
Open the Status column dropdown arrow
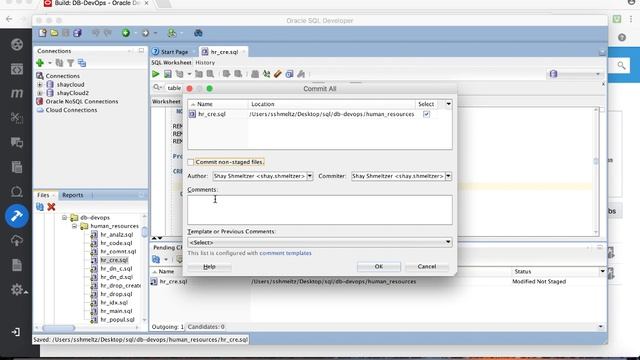[602, 271]
